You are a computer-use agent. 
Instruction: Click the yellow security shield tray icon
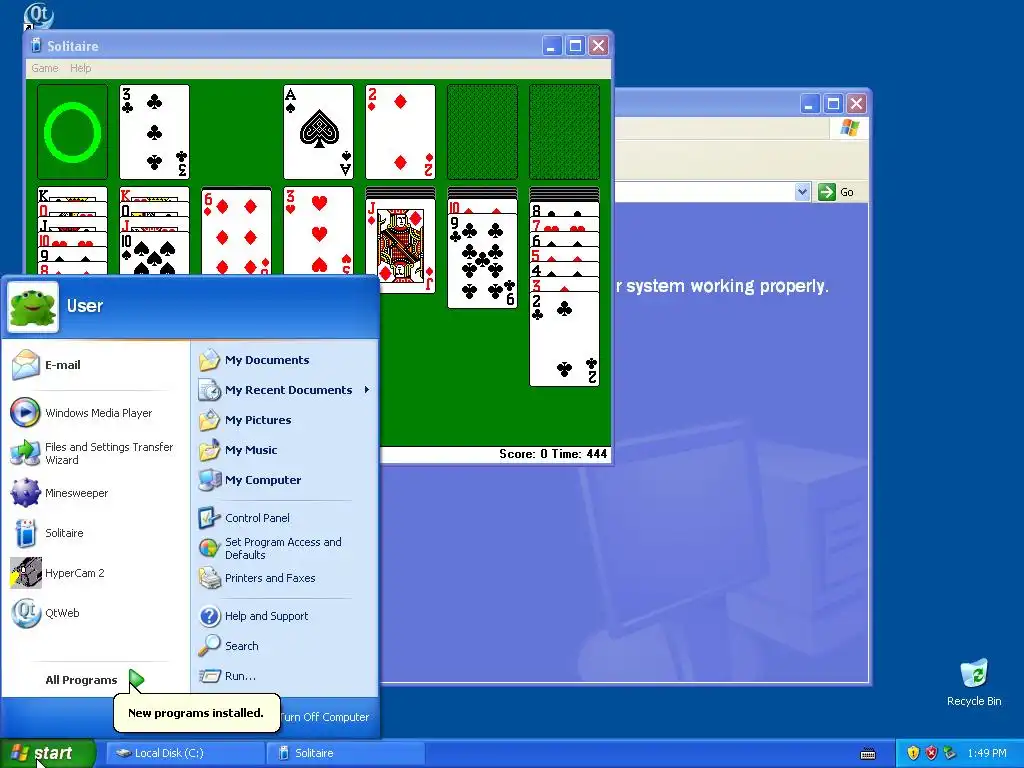pyautogui.click(x=913, y=753)
